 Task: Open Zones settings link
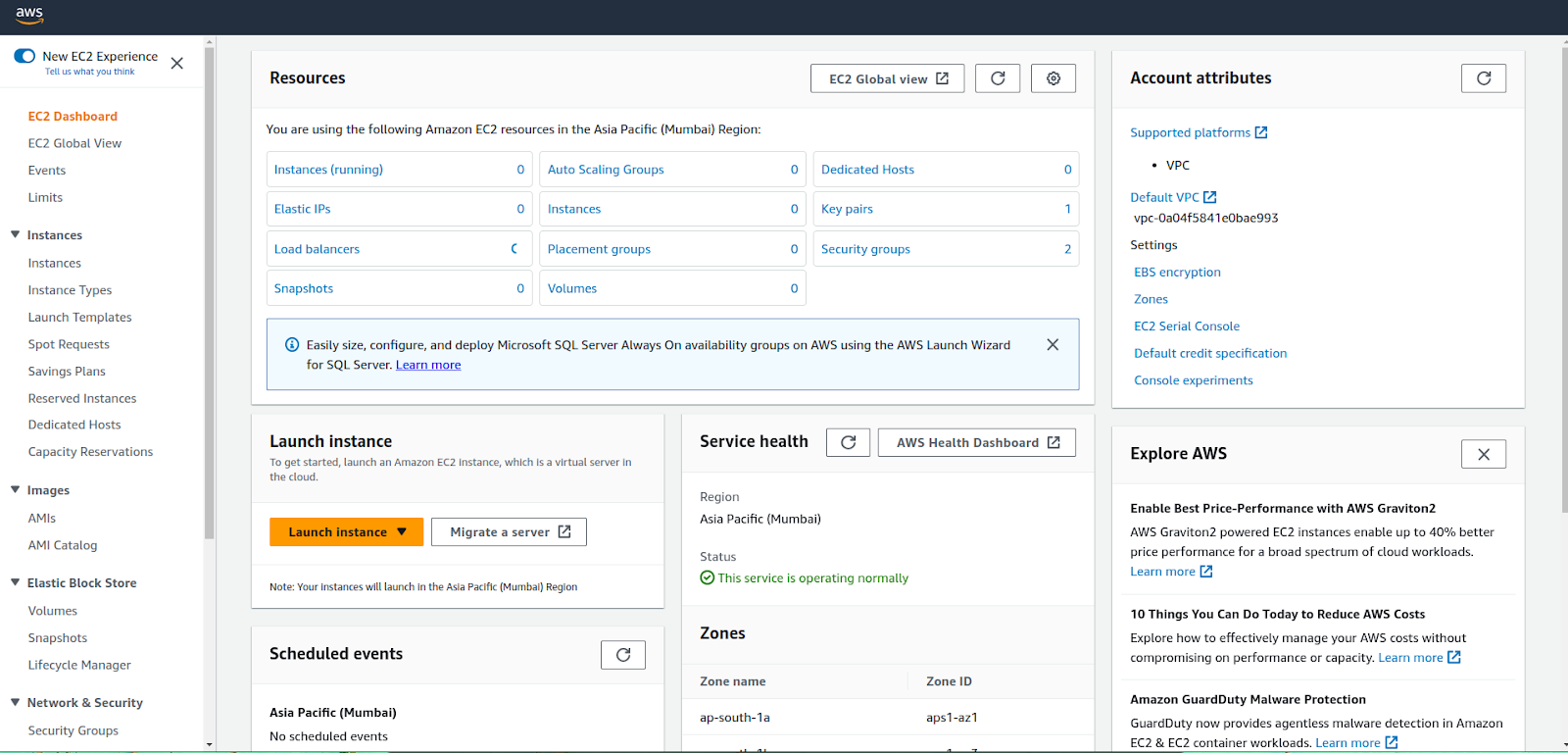pyautogui.click(x=1151, y=299)
